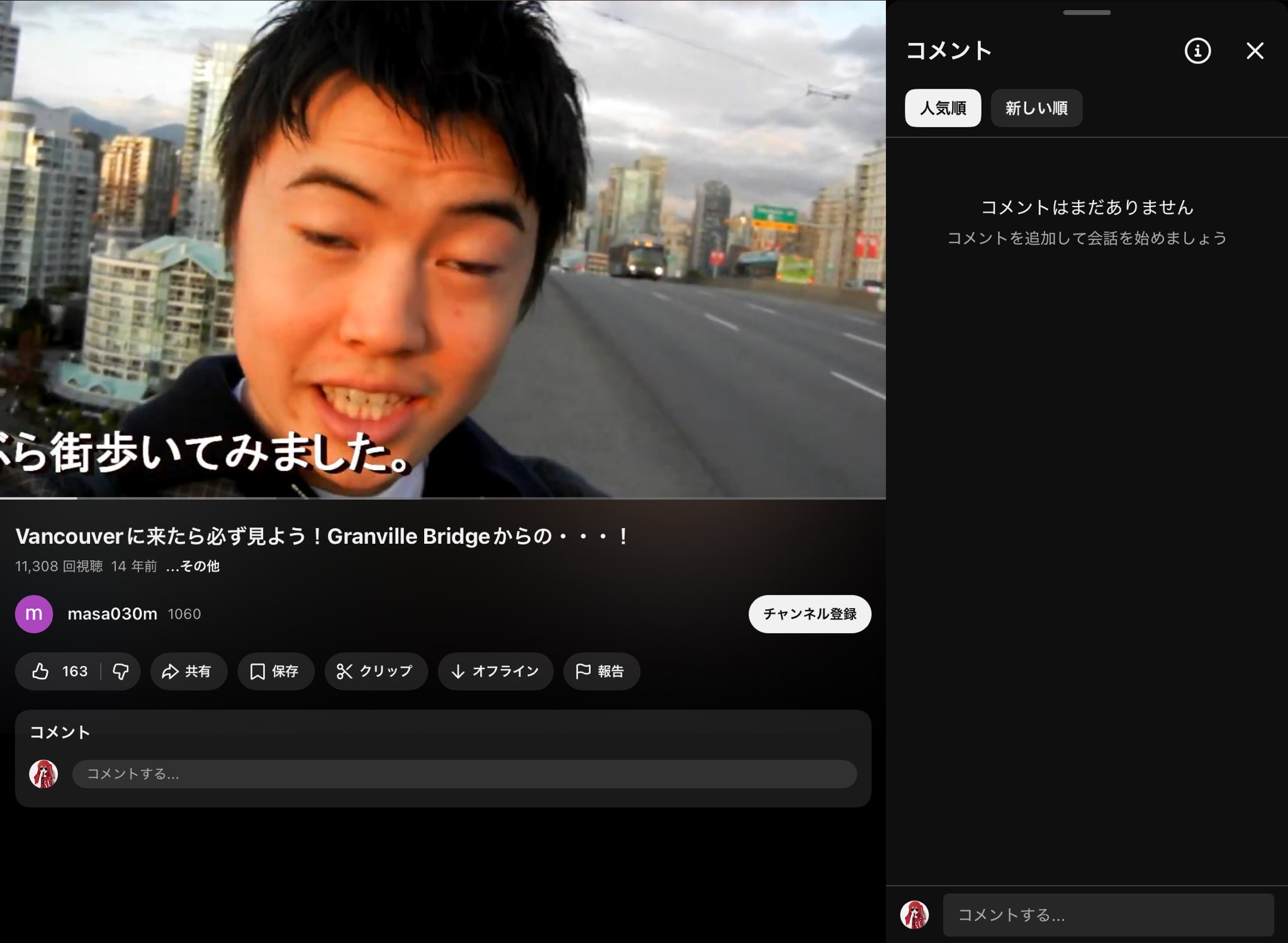Expand the description via …その他

tap(193, 566)
